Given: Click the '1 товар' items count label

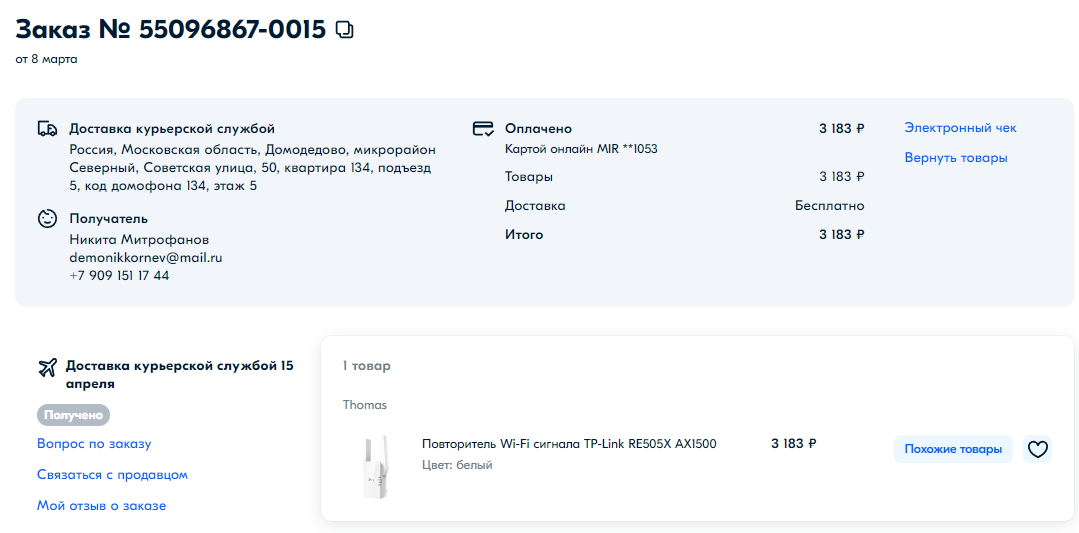Looking at the screenshot, I should tap(366, 366).
